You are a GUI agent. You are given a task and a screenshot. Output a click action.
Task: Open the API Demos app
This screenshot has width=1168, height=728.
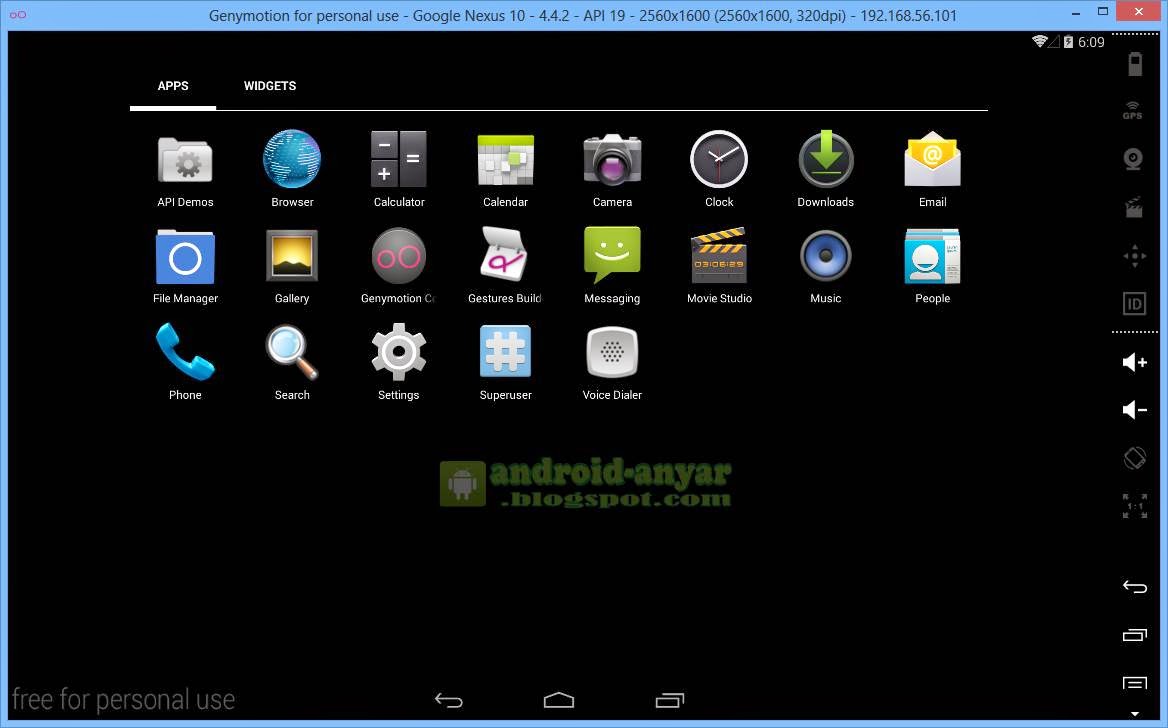coord(185,168)
